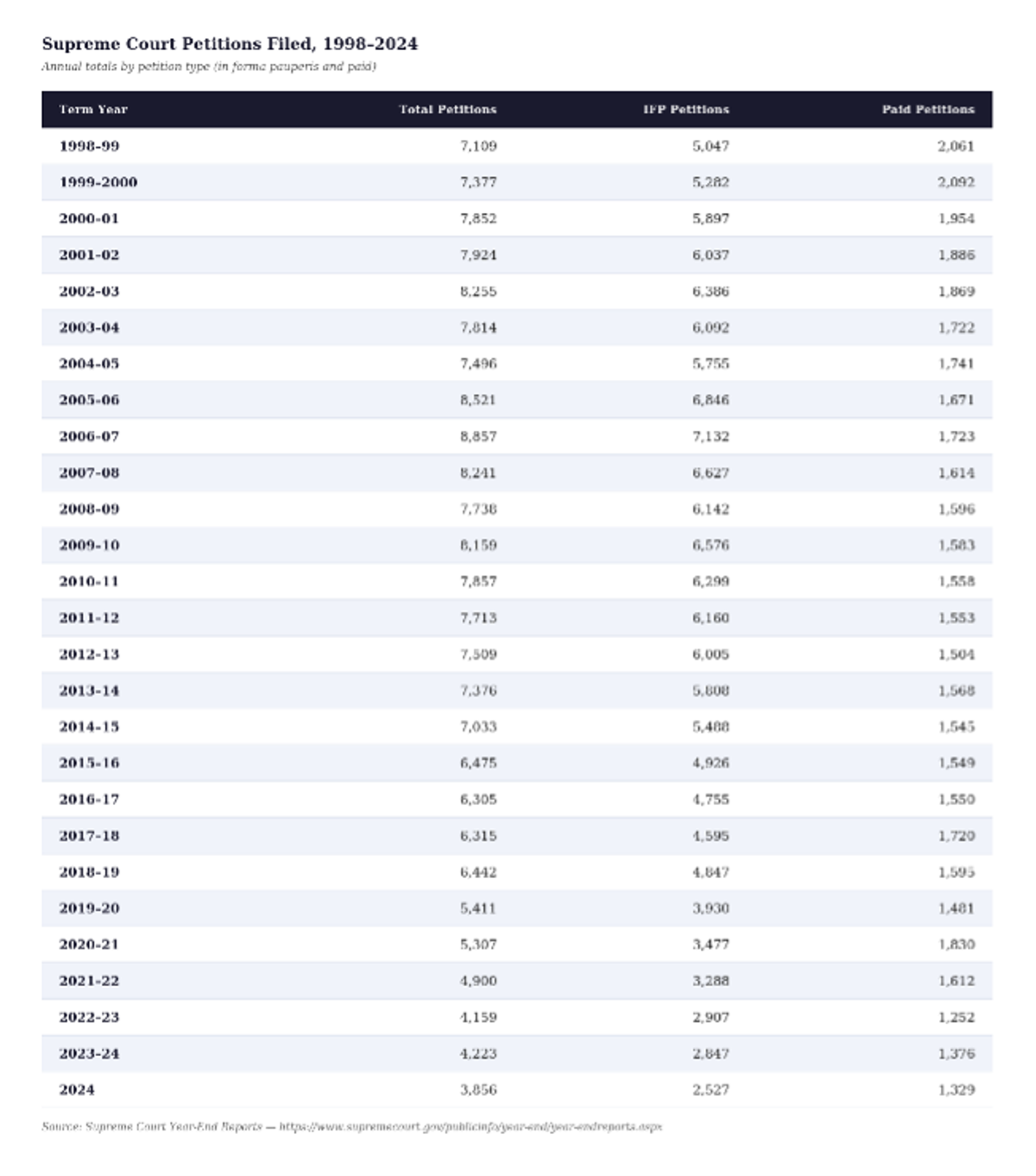The image size is (1036, 1176).
Task: Click IFP petitions value 7,132
Action: click(x=711, y=436)
